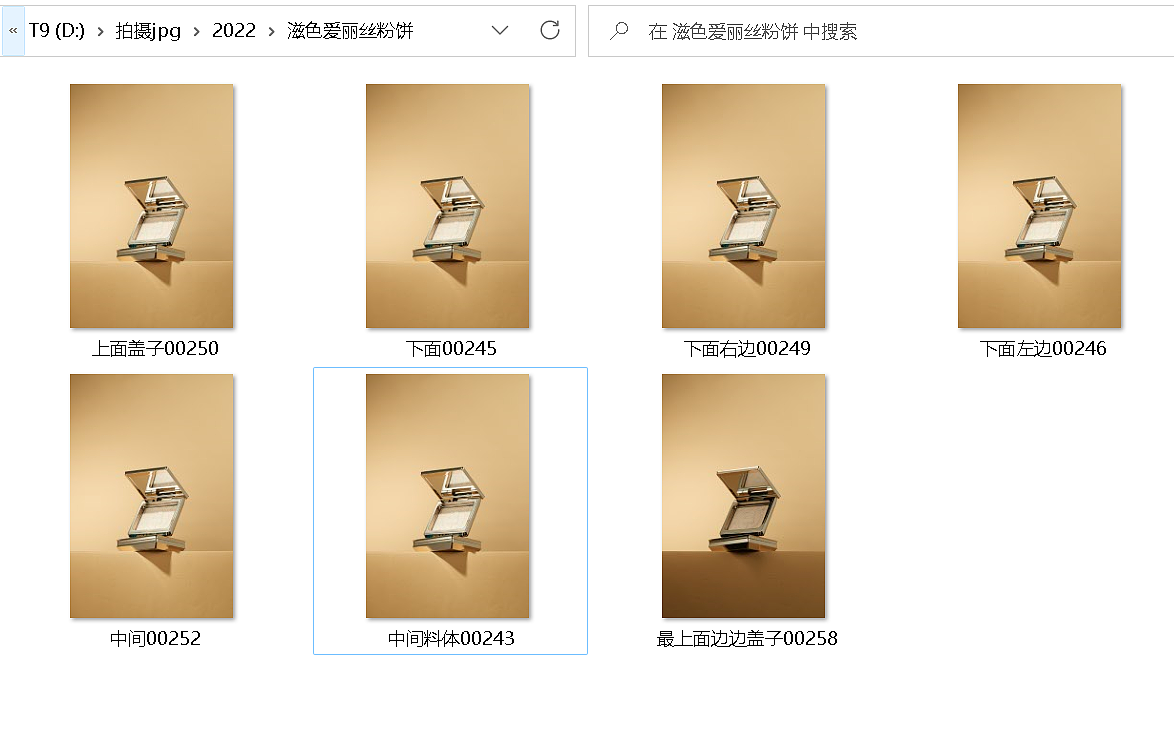Image resolution: width=1174 pixels, height=739 pixels.
Task: Expand chevron after T9 (D:) breadcrumb
Action: tap(100, 31)
